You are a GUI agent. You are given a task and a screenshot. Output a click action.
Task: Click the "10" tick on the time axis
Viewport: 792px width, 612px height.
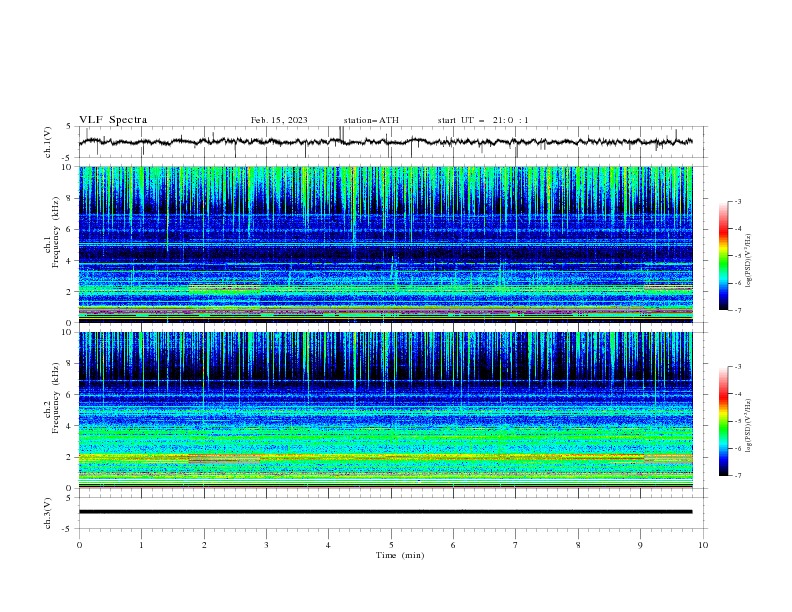pyautogui.click(x=703, y=545)
